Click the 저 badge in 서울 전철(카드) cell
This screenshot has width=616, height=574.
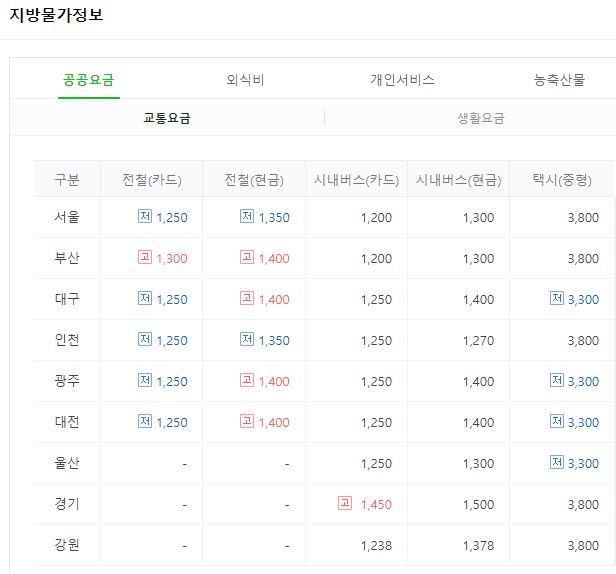(145, 216)
